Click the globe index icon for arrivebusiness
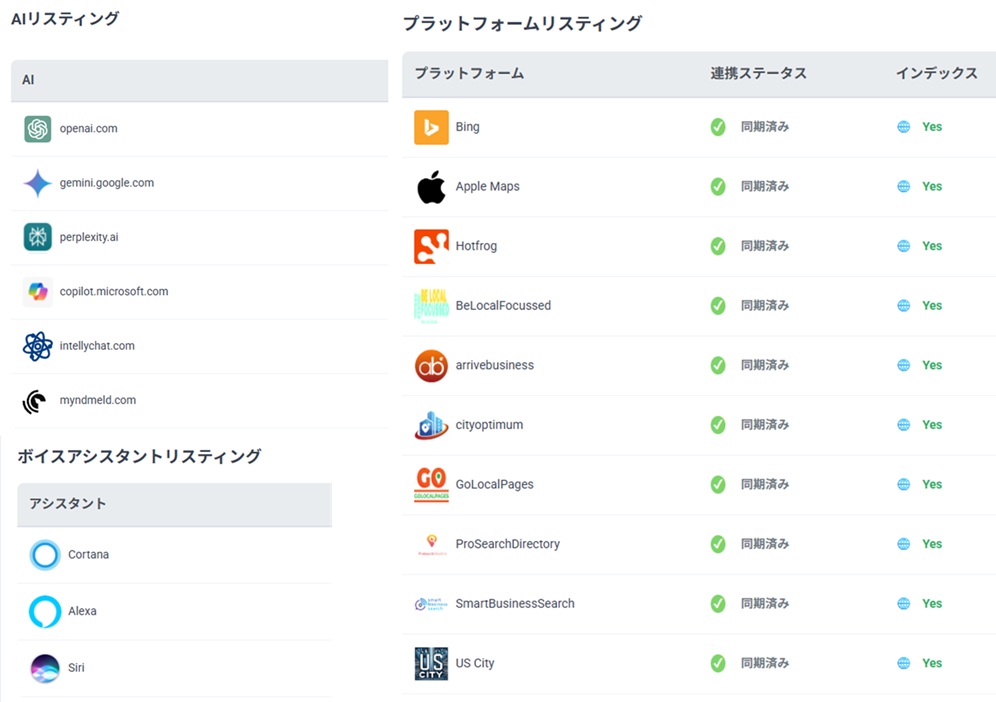996x702 pixels. 904,365
